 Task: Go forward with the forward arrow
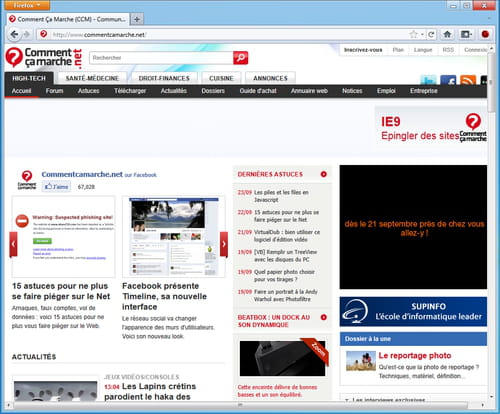pos(27,34)
